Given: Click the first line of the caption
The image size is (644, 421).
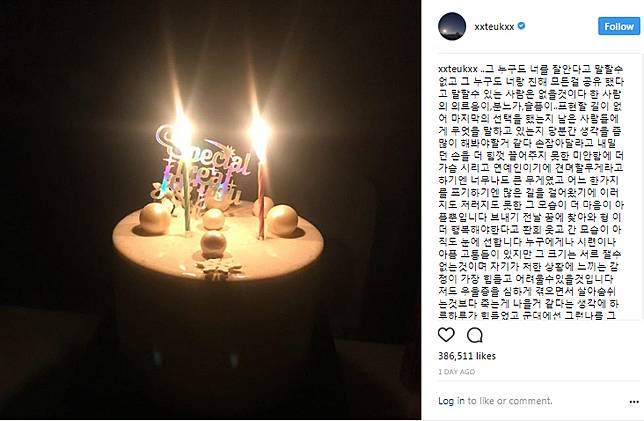Looking at the screenshot, I should click(531, 69).
